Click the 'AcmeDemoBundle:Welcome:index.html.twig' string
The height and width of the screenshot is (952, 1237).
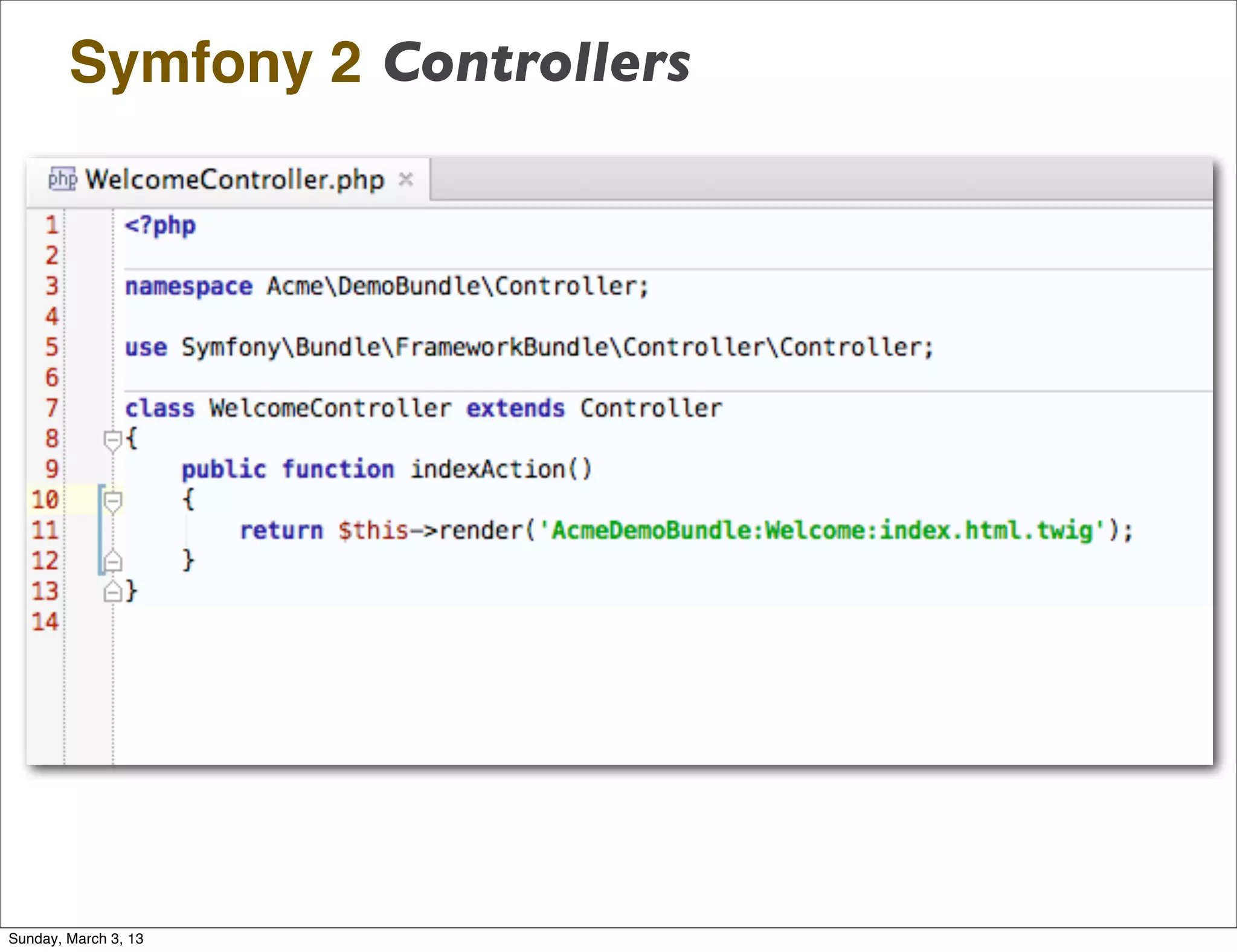point(821,531)
